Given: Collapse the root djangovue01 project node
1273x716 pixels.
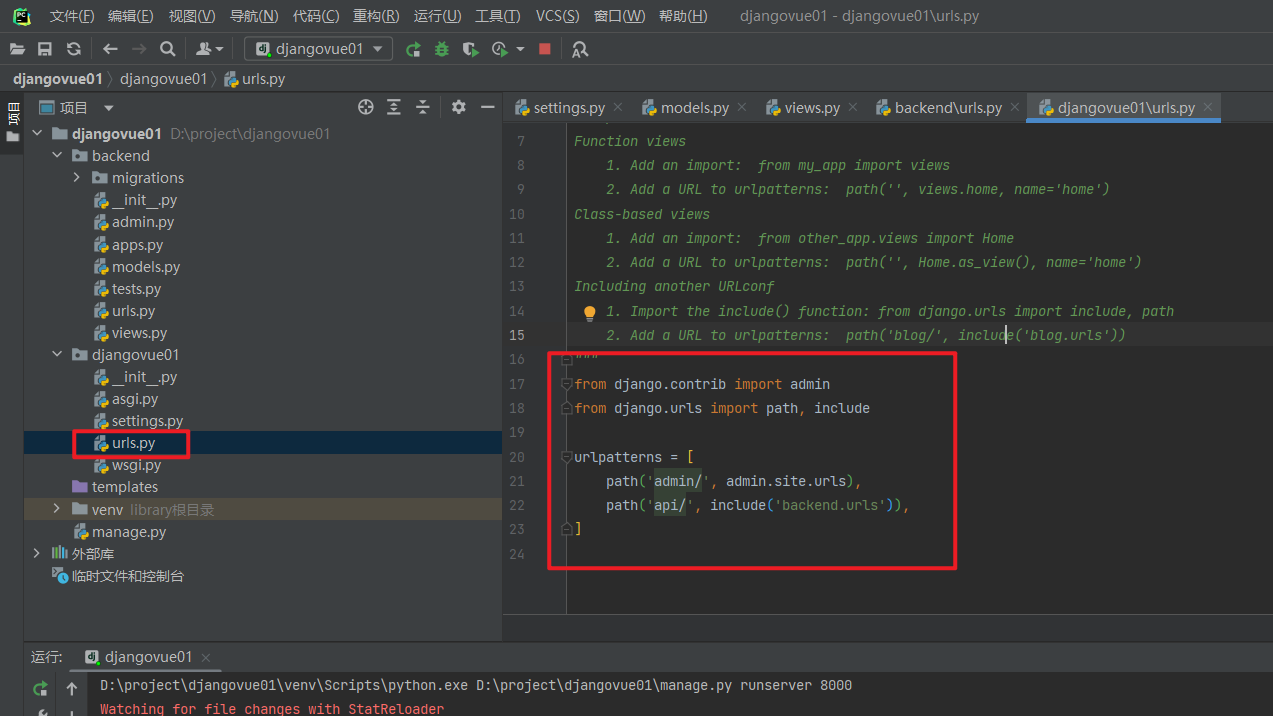Looking at the screenshot, I should (37, 134).
